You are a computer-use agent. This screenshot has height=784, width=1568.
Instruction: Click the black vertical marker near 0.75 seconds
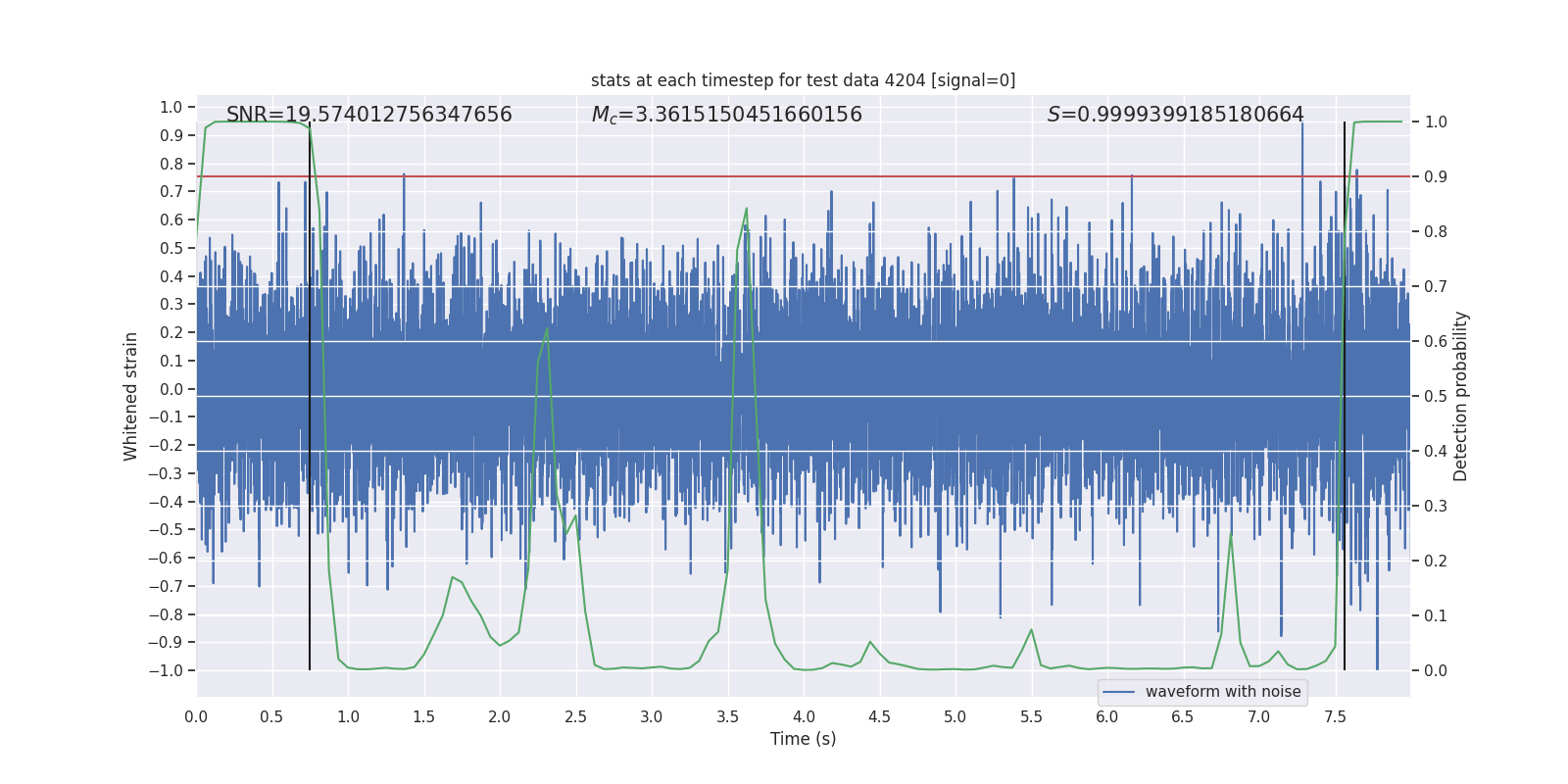310,396
